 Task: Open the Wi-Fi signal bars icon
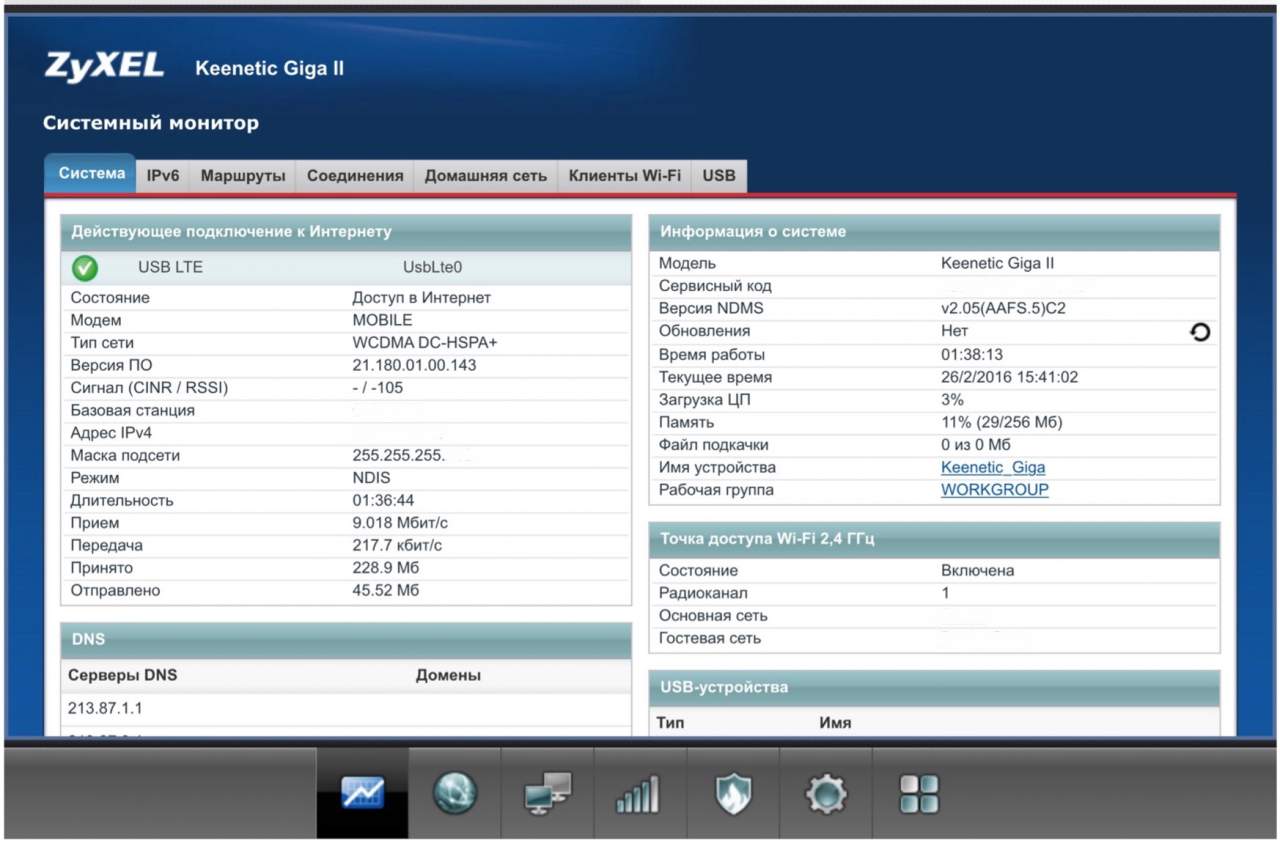pyautogui.click(x=639, y=796)
